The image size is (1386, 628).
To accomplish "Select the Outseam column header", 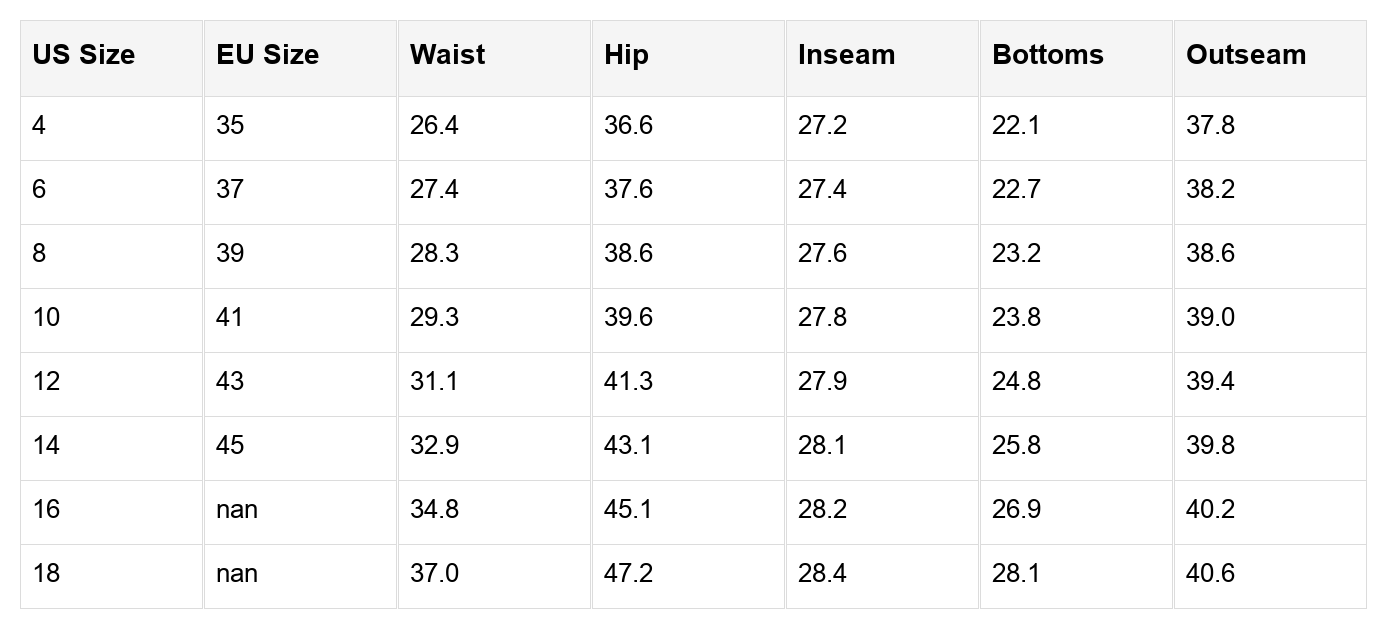I will 1245,55.
